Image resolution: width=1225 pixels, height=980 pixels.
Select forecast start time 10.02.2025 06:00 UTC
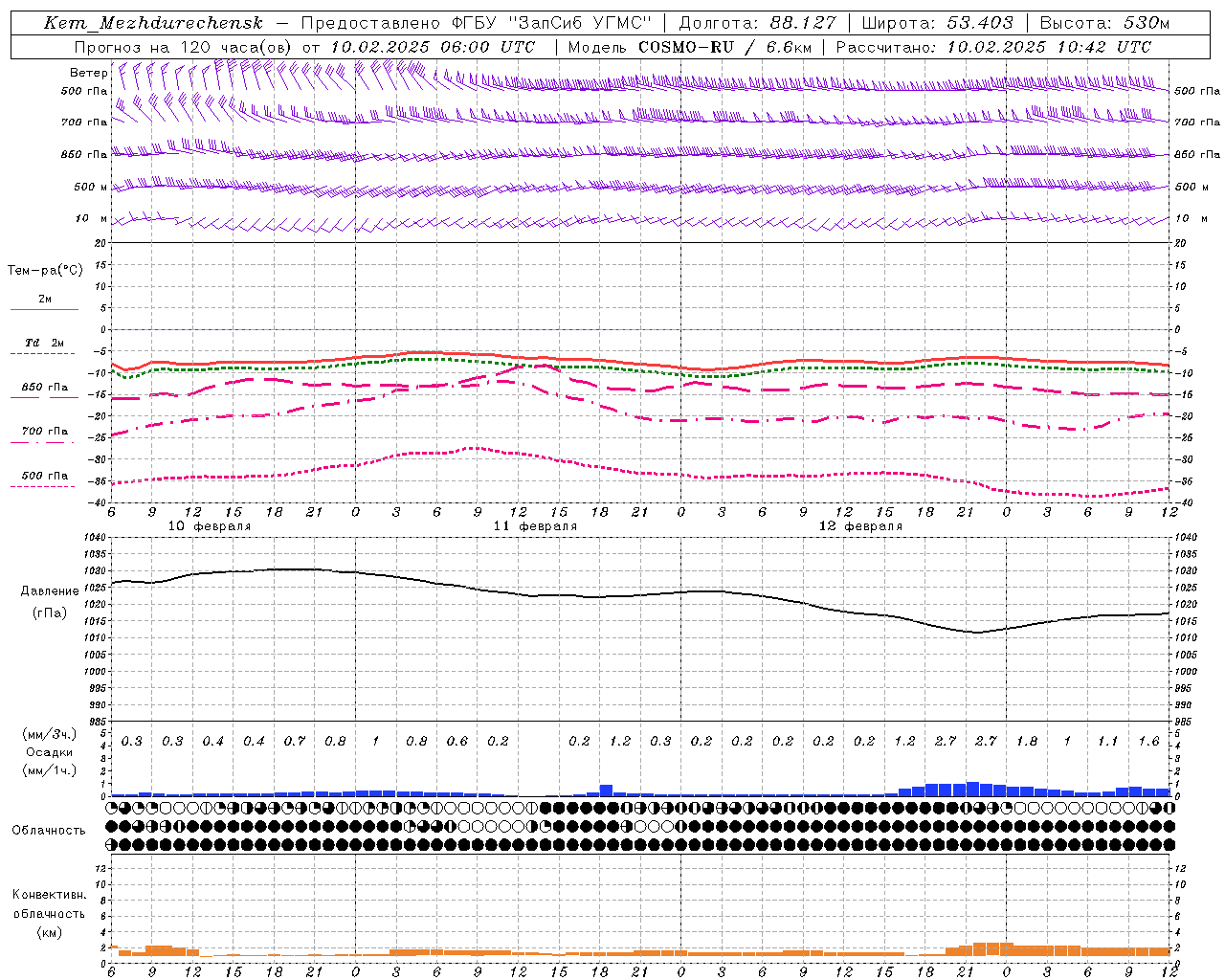tap(433, 47)
